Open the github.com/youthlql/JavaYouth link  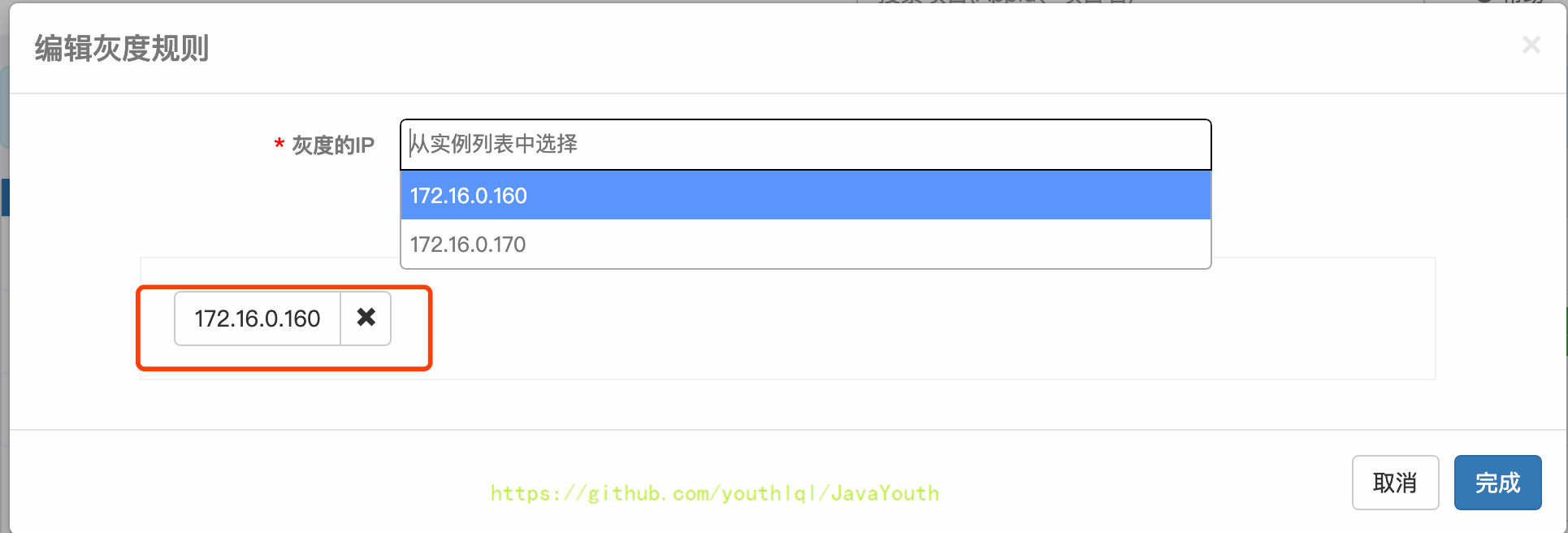point(715,493)
